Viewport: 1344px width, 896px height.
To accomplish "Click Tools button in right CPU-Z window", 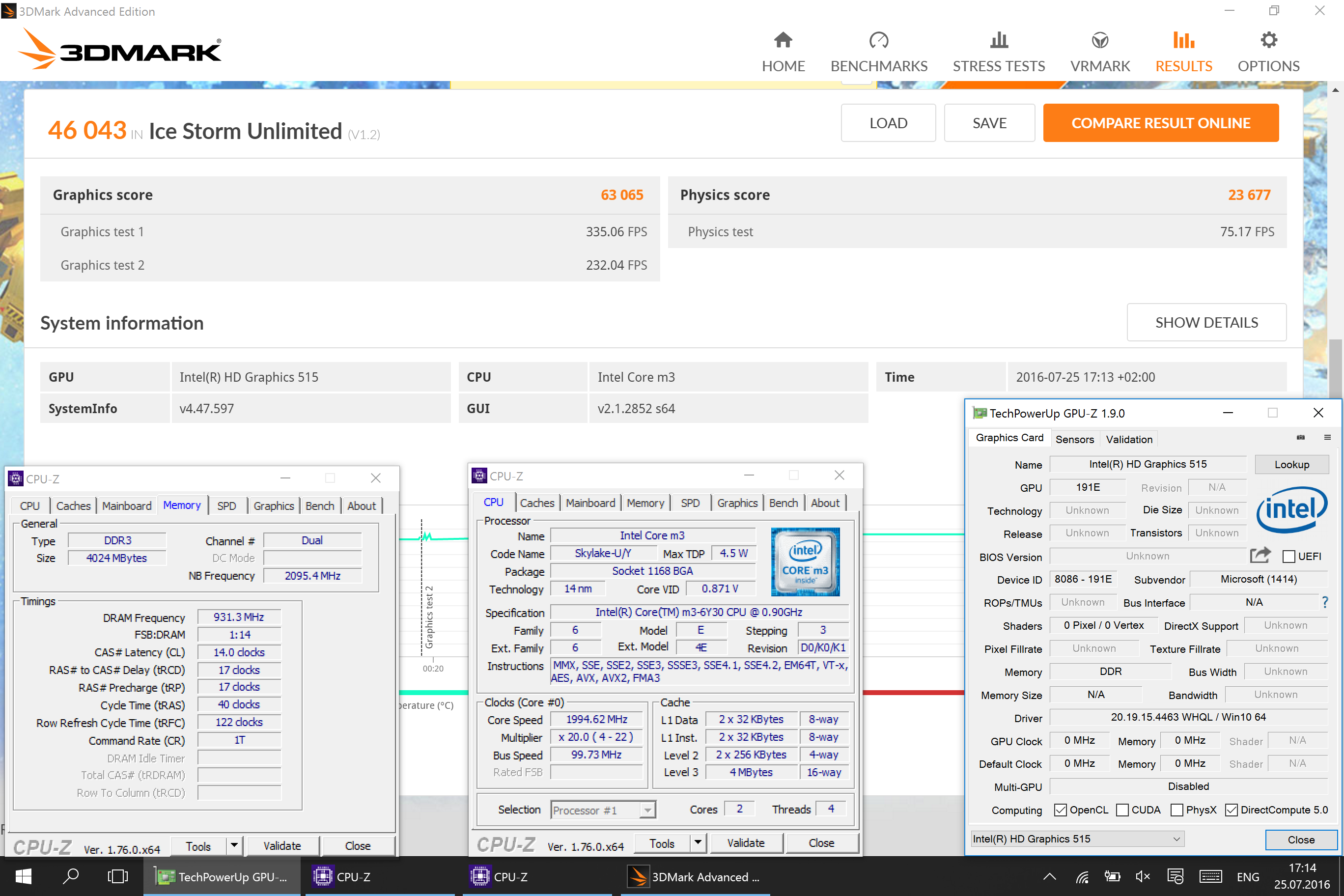I will point(662,843).
